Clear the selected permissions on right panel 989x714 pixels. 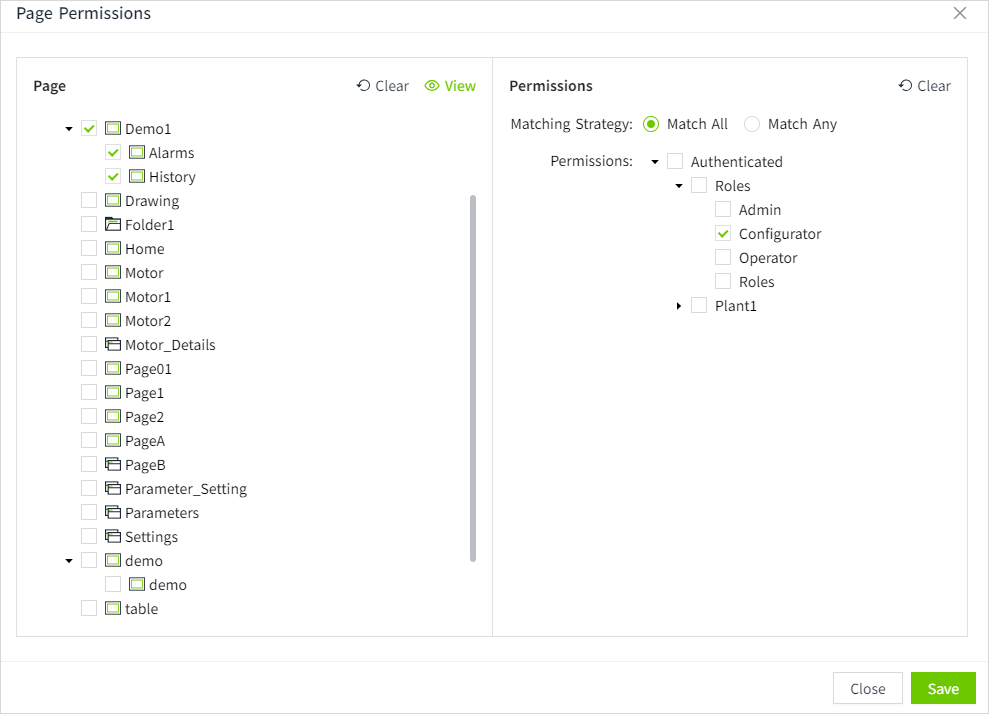925,86
